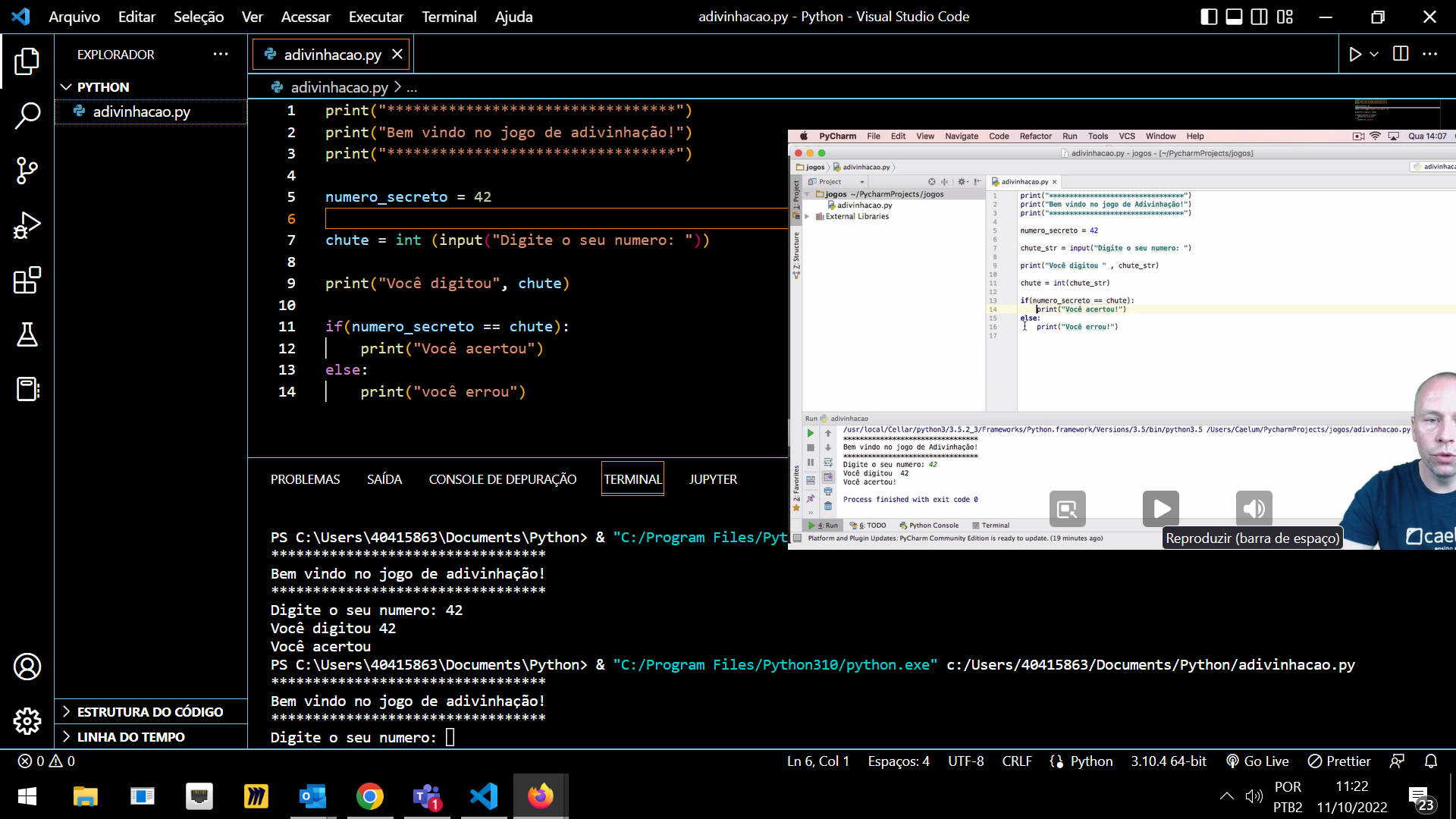Switch to PROBLEMAS panel tab

tap(305, 479)
